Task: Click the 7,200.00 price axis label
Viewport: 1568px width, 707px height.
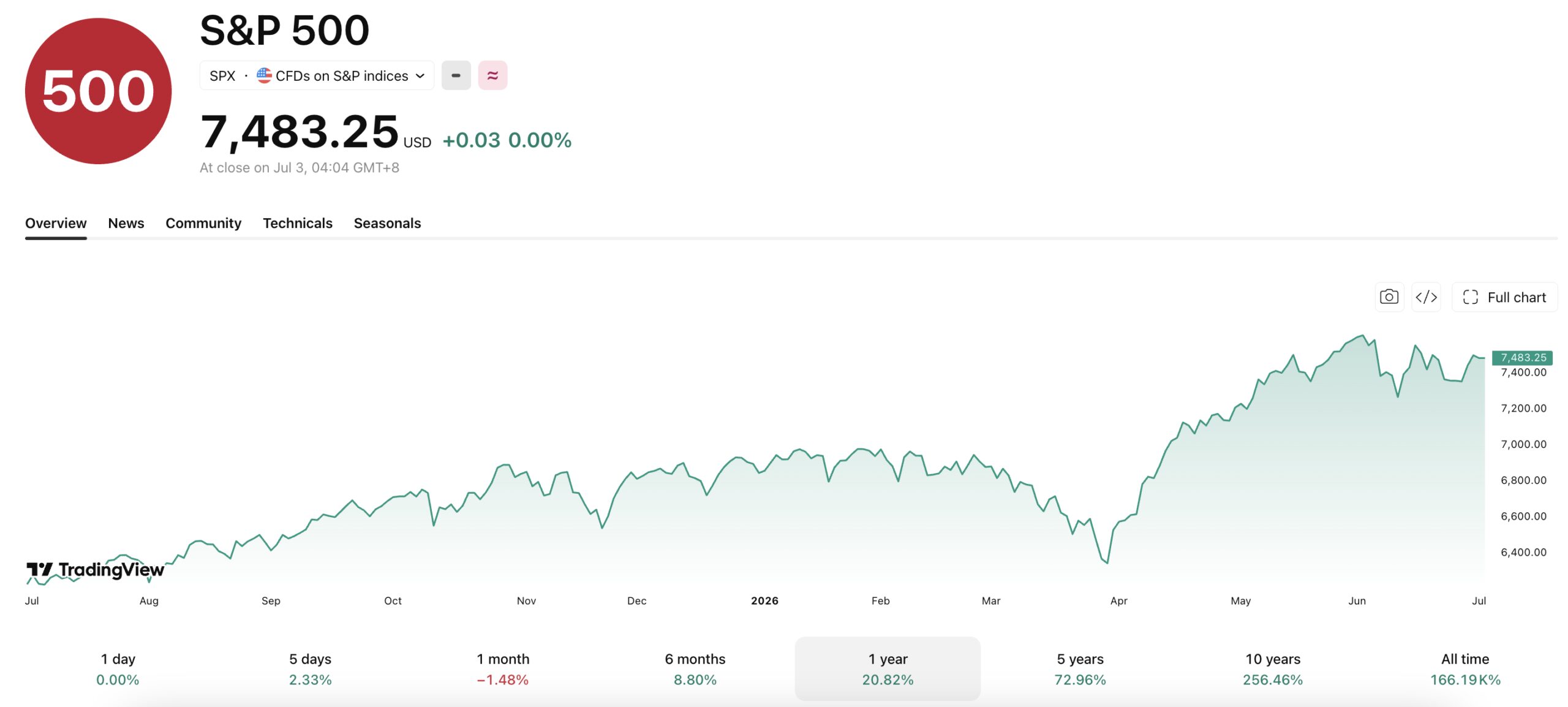Action: coord(1523,408)
